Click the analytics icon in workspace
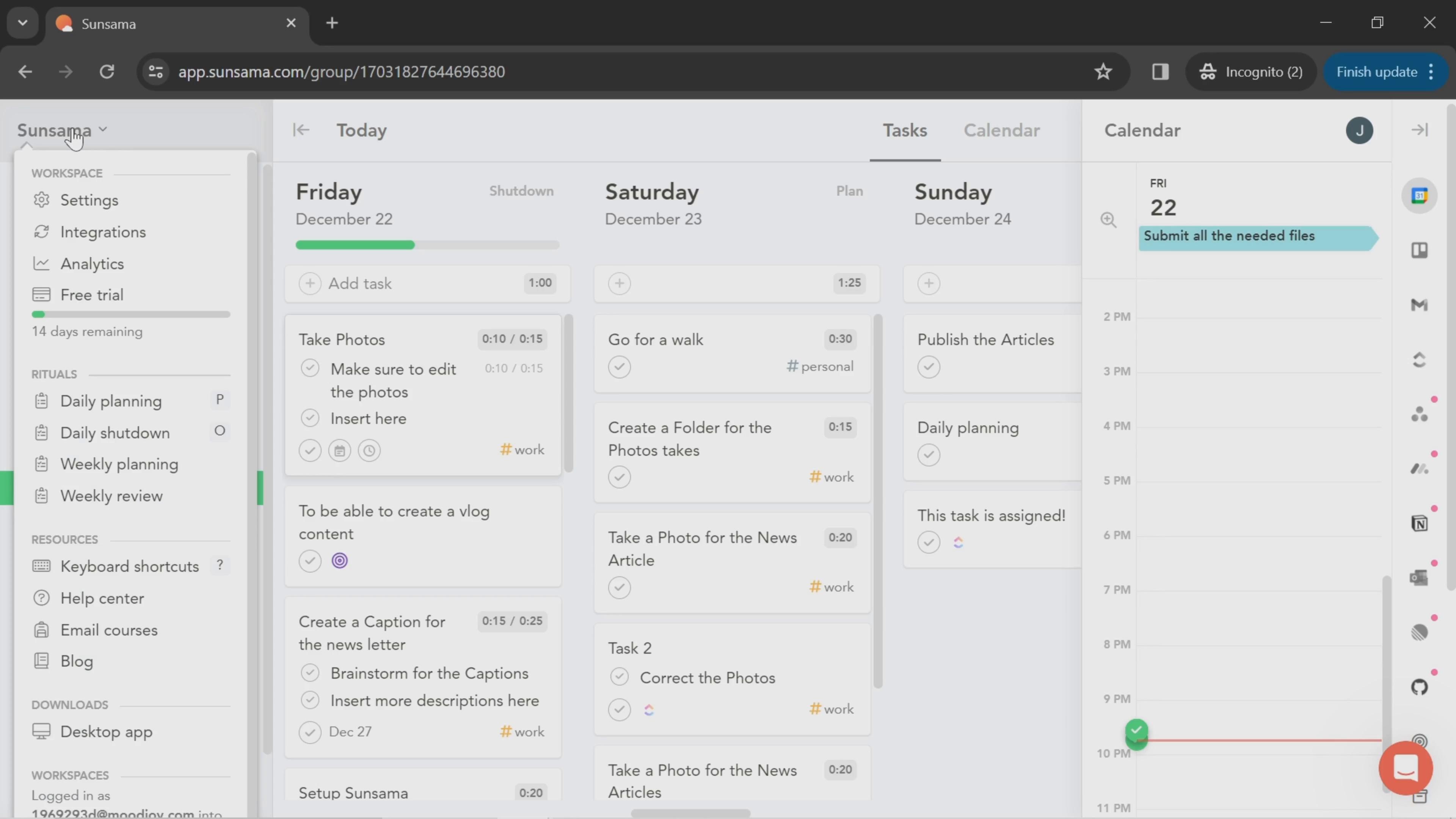 tap(40, 263)
